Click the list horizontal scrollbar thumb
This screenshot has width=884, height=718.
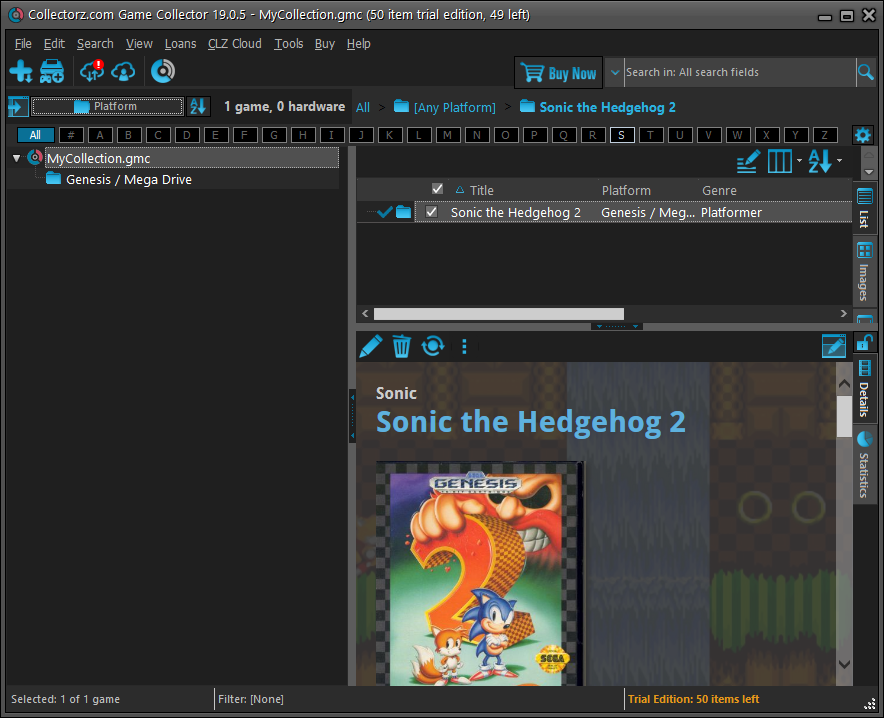click(x=498, y=313)
